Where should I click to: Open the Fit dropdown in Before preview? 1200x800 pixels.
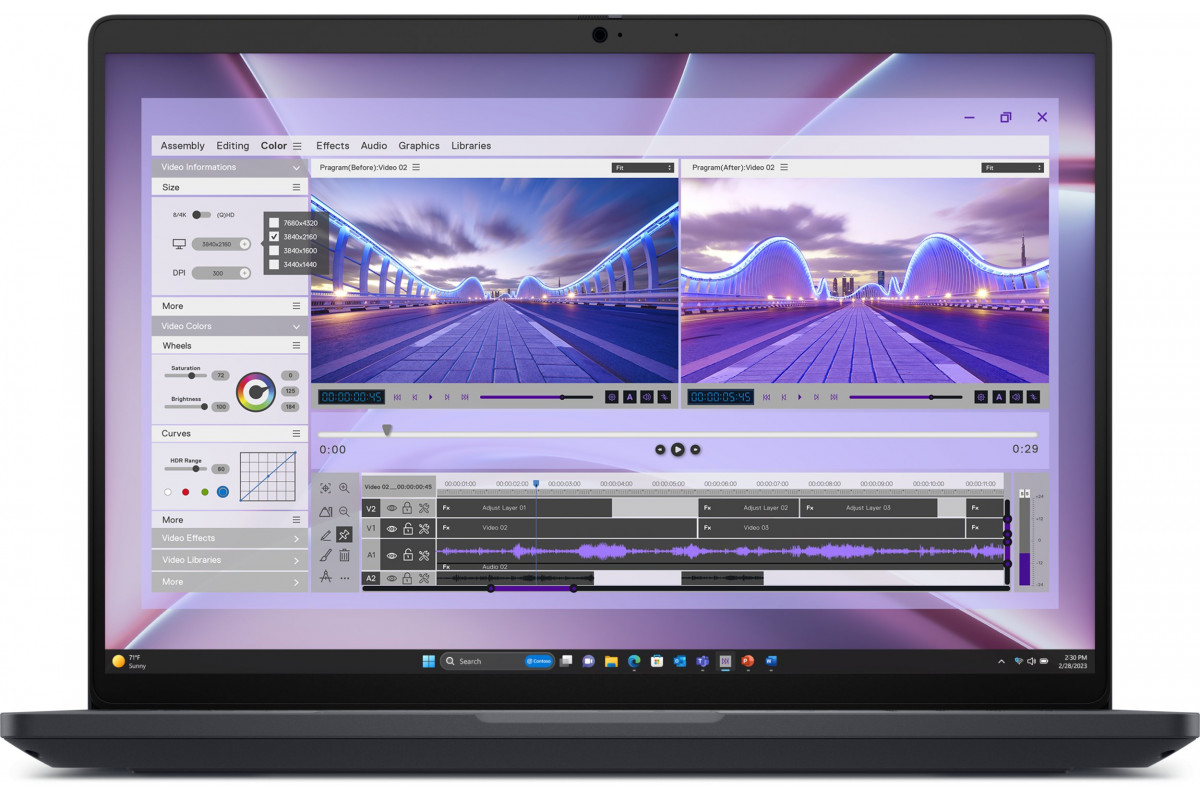(x=643, y=168)
